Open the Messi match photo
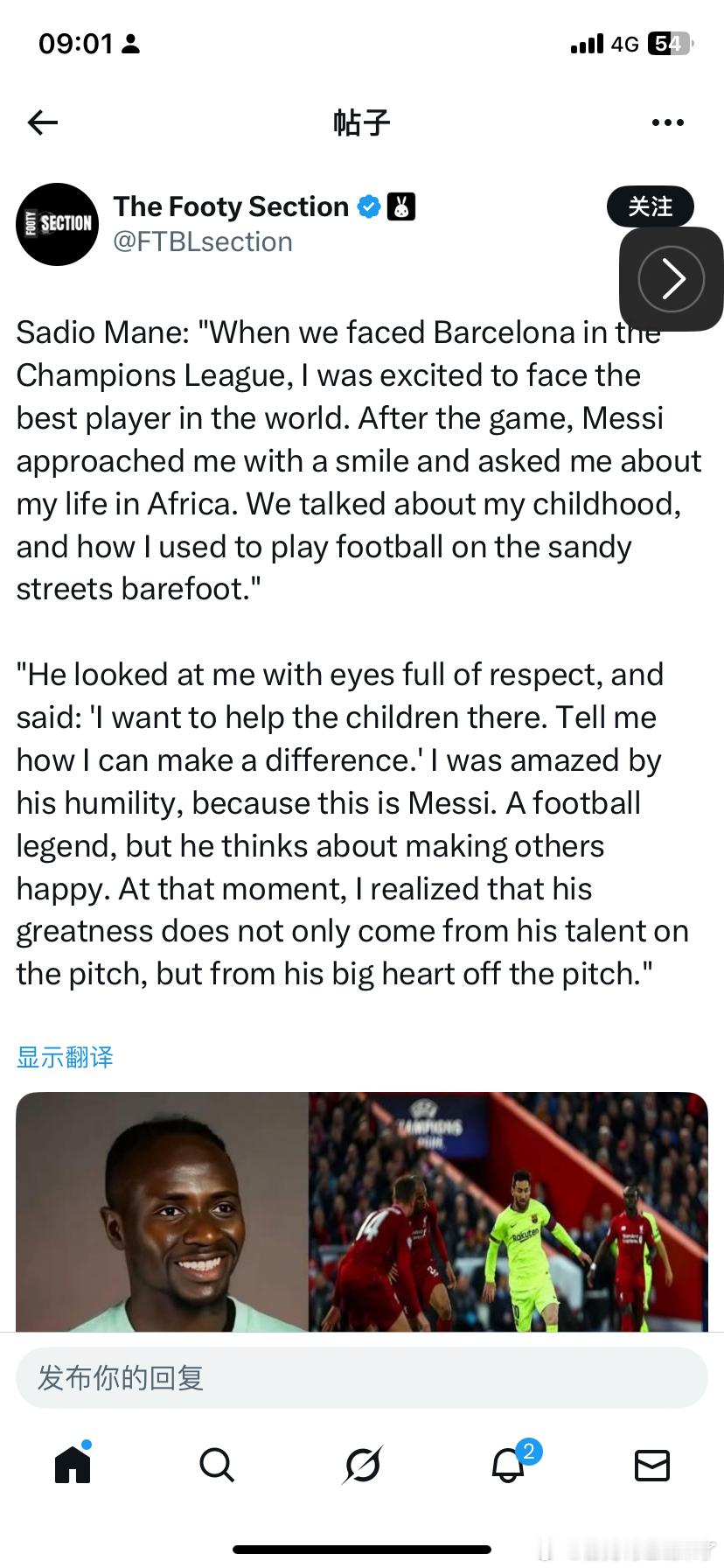This screenshot has height=1568, width=724. point(508,1212)
